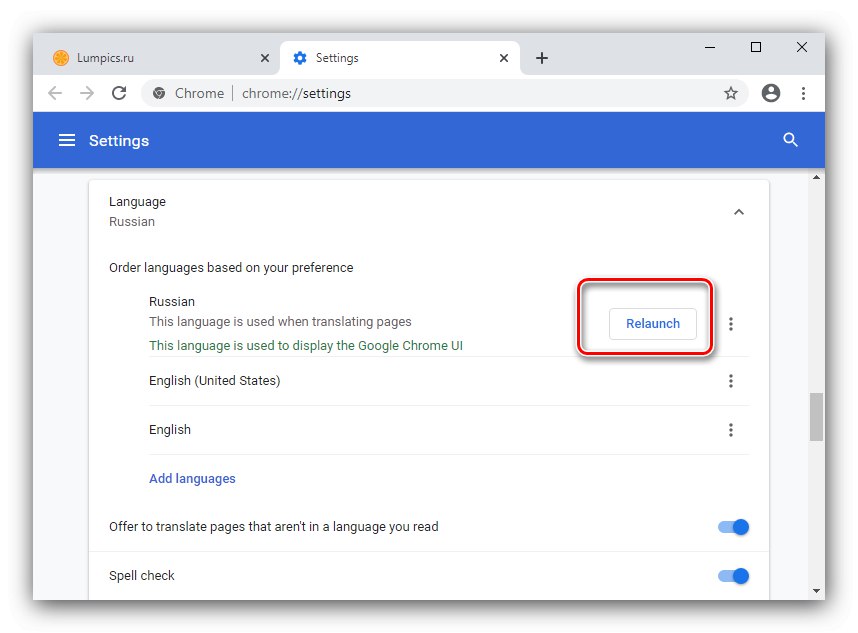The height and width of the screenshot is (633, 858).
Task: Click the 'English (United States)' language row text
Action: (x=214, y=381)
